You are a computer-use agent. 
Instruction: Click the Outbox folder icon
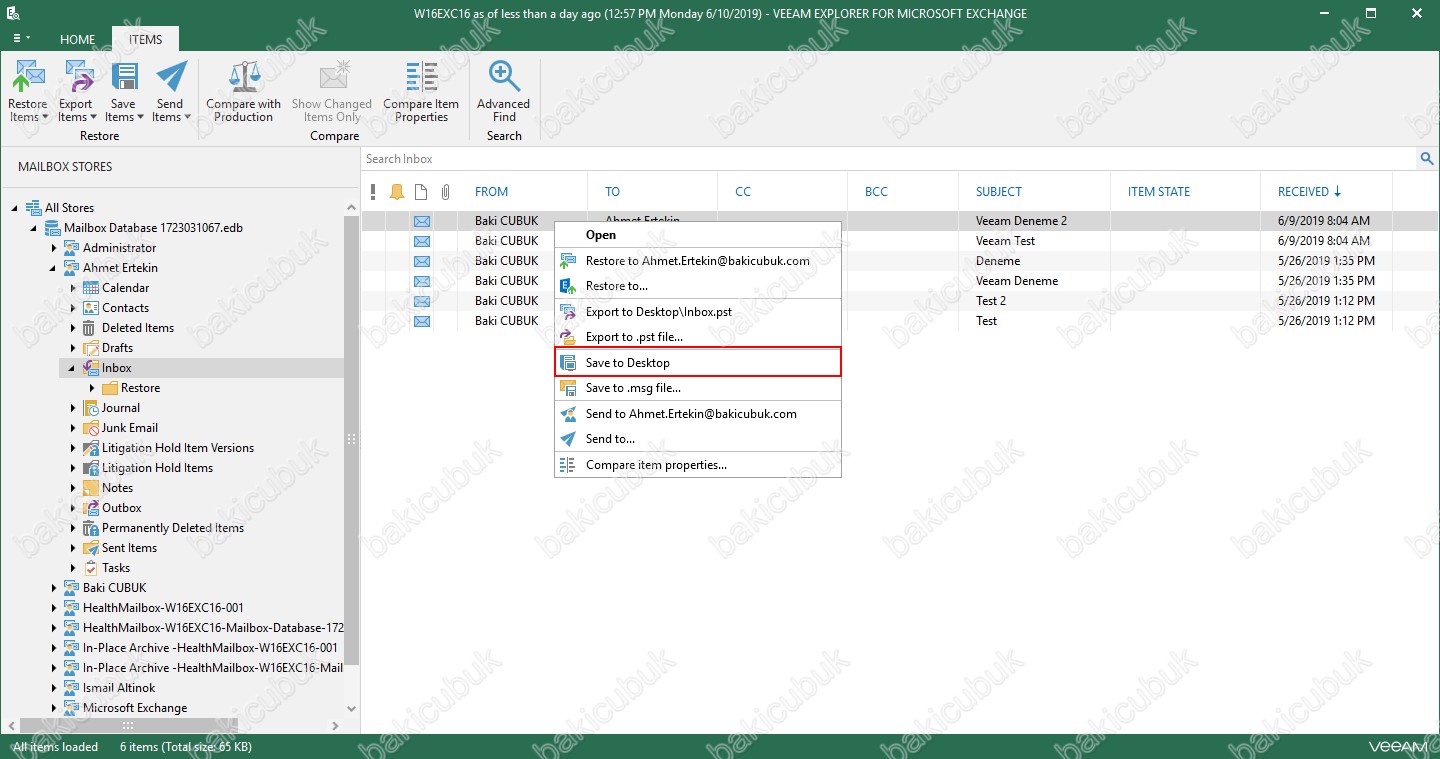click(91, 508)
